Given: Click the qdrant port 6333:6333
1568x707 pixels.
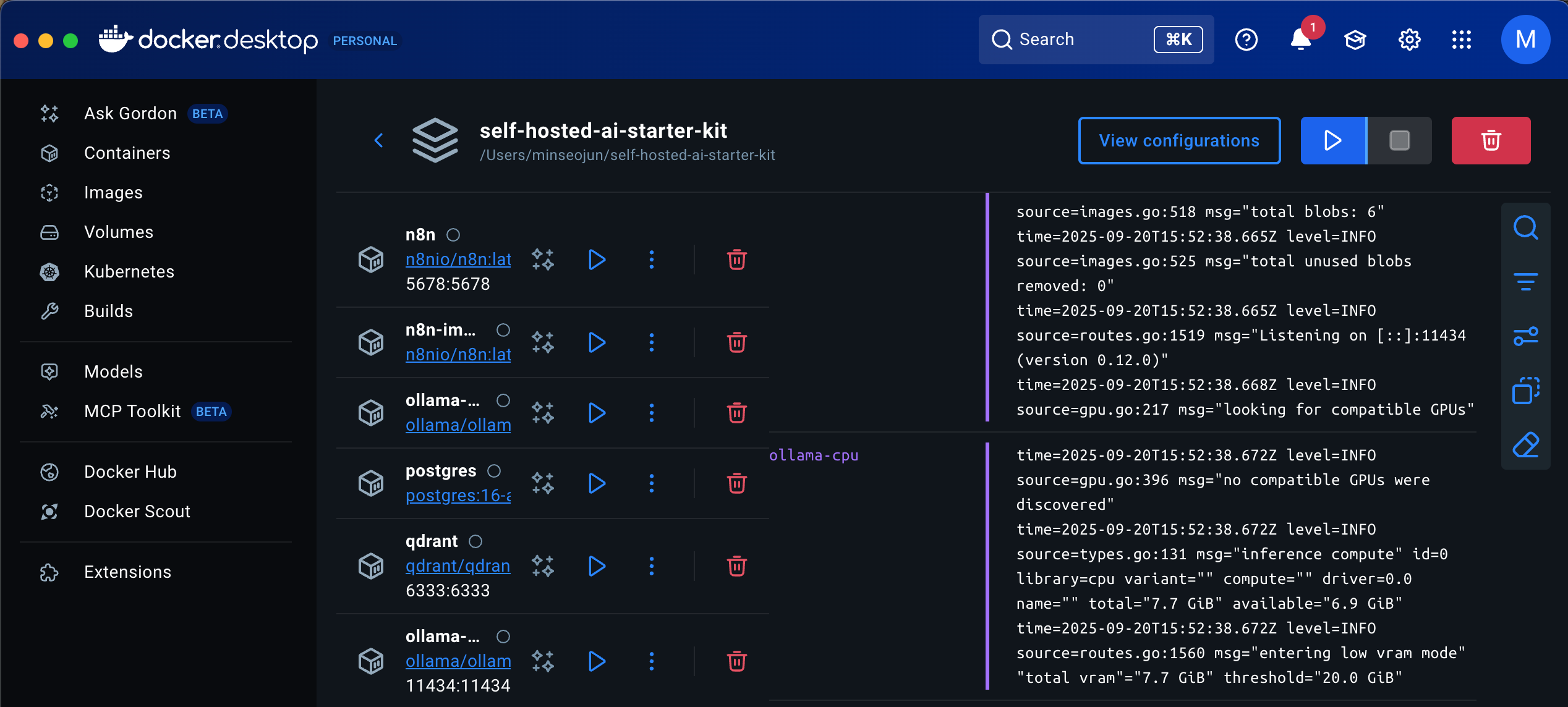Looking at the screenshot, I should coord(448,591).
